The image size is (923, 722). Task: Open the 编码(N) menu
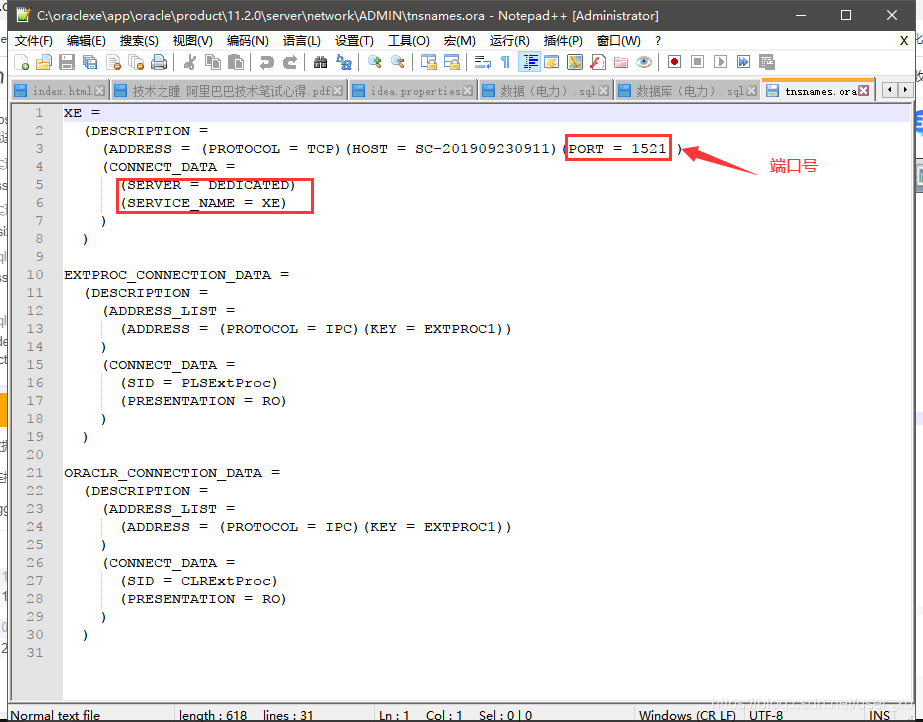pos(248,41)
